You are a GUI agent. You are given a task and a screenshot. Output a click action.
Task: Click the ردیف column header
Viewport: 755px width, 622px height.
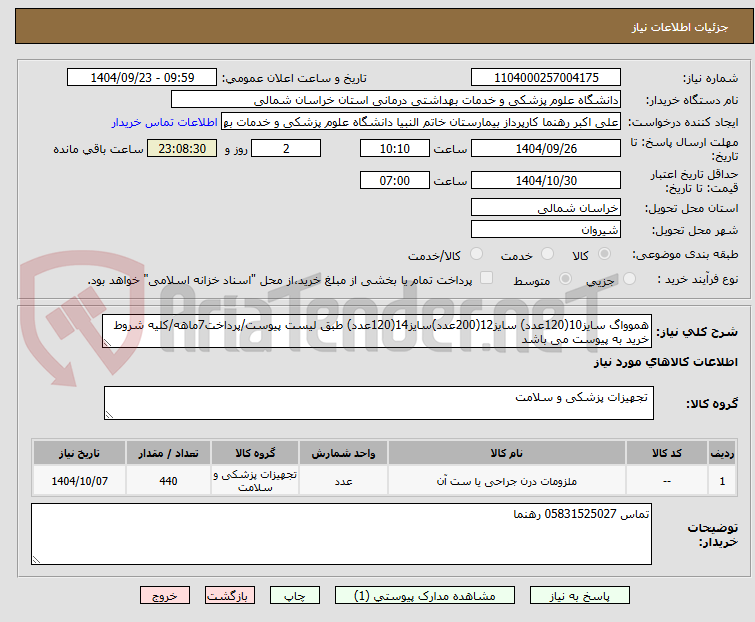[x=722, y=453]
